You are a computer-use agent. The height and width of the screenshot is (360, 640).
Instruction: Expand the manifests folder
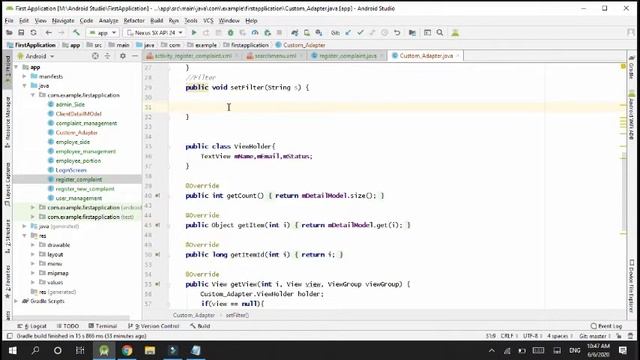[24, 76]
